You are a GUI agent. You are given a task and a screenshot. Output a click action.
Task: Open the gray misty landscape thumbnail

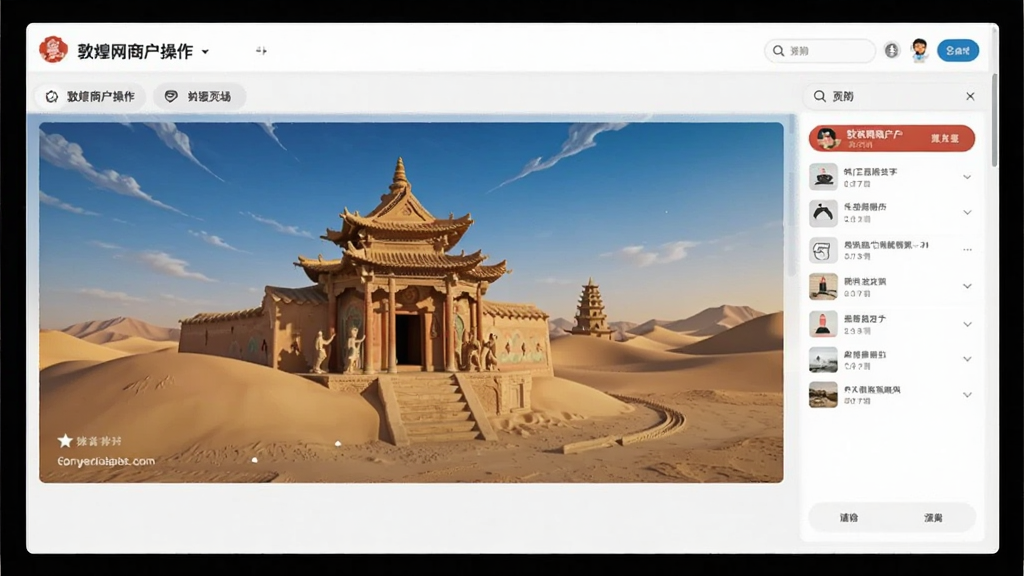[x=823, y=360]
